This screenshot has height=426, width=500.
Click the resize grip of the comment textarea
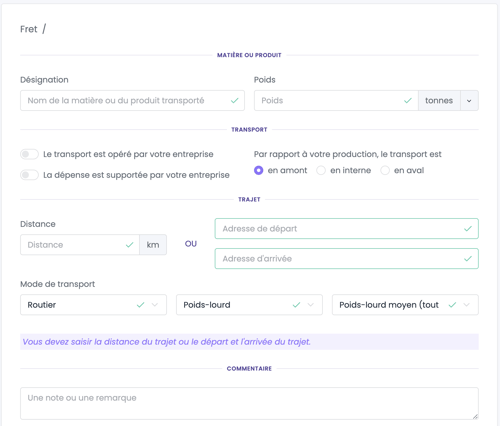point(475,416)
